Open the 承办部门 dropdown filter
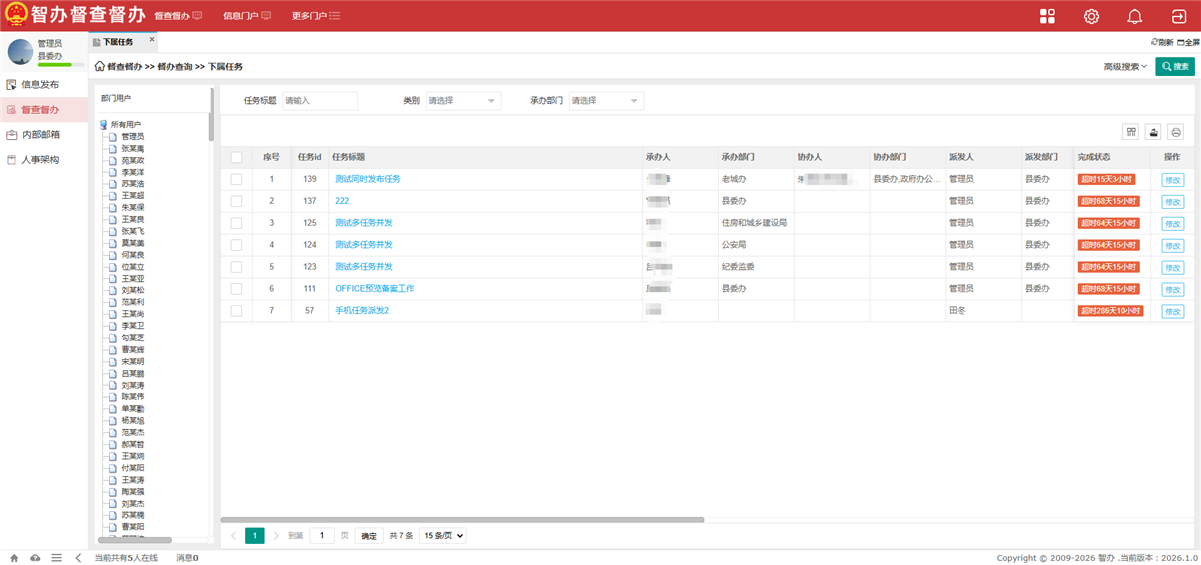The image size is (1201, 565). (x=606, y=101)
